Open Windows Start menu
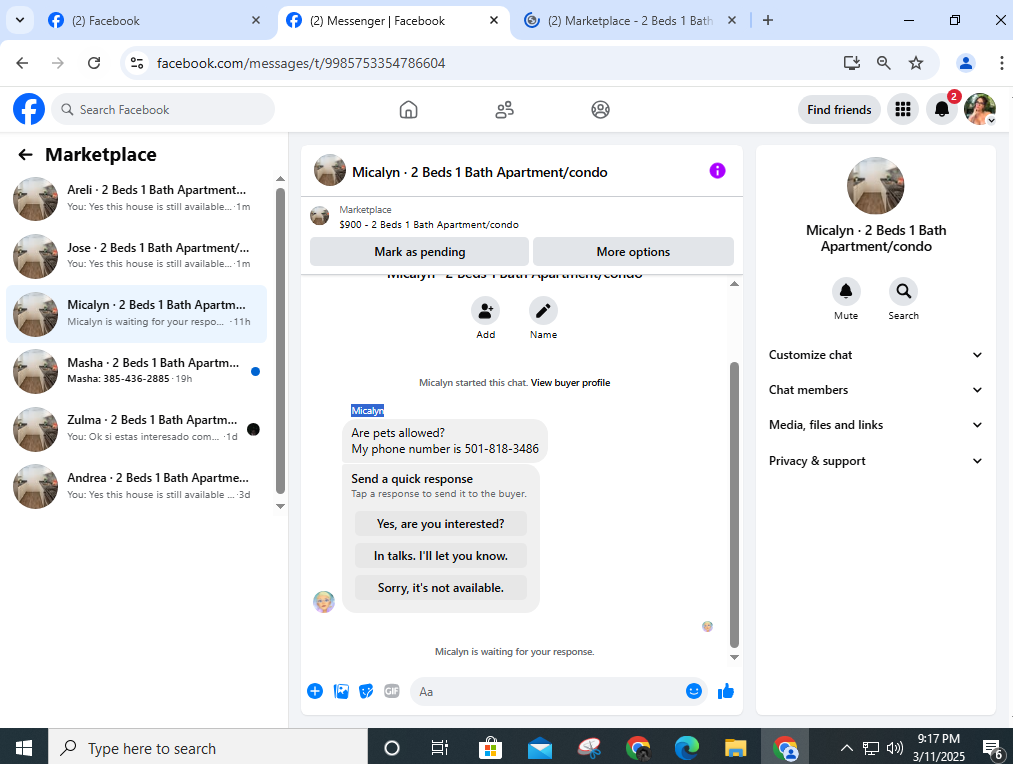1013x764 pixels. (24, 747)
